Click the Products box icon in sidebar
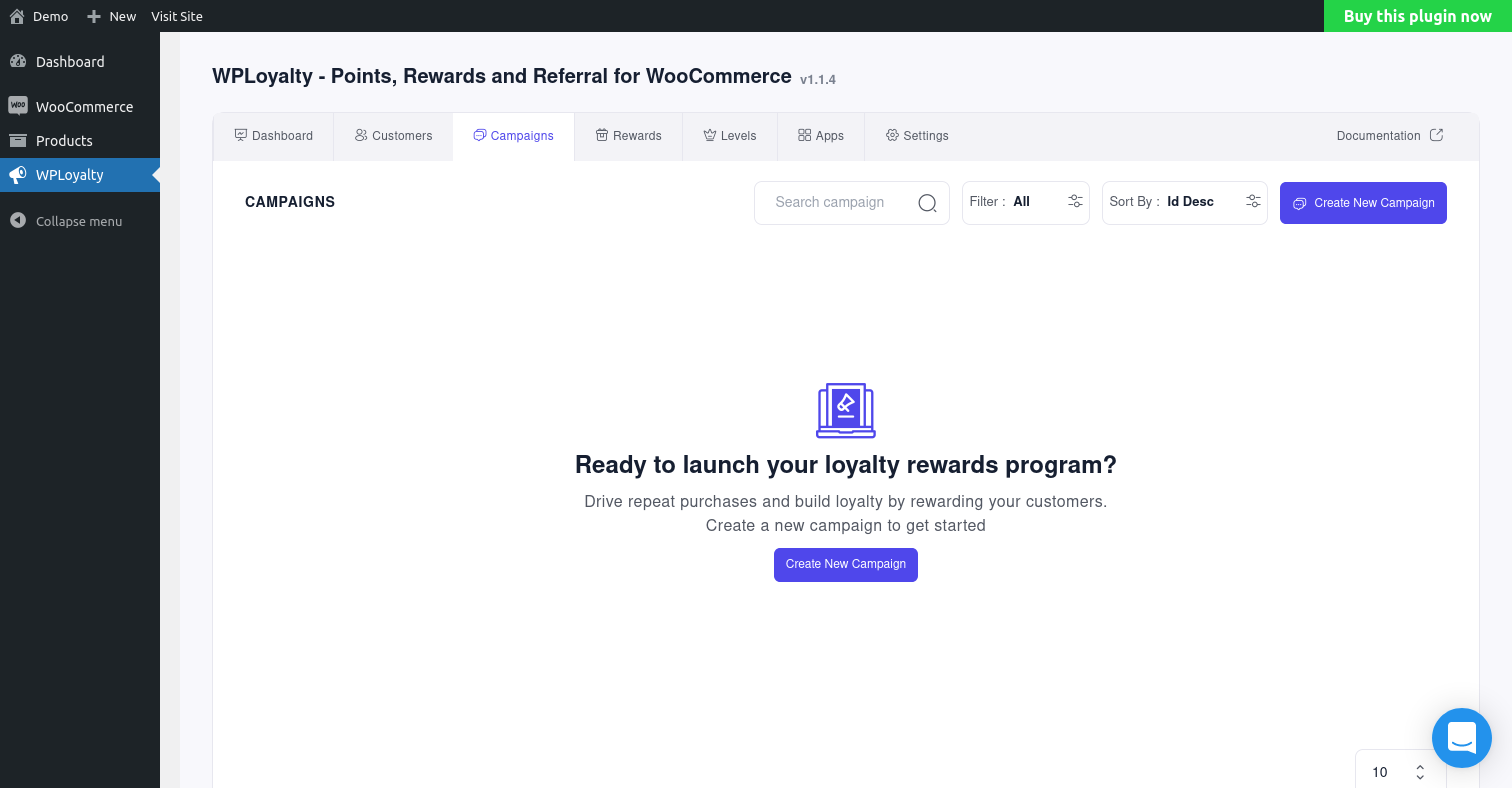This screenshot has width=1512, height=788. 18,140
